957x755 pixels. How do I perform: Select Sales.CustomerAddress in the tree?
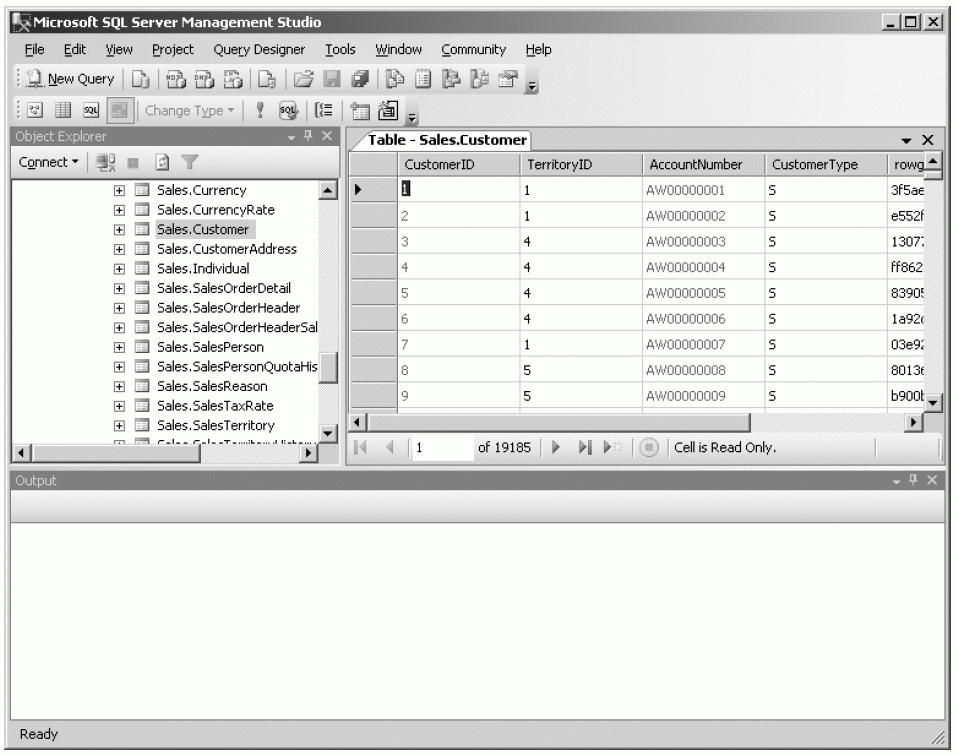pyautogui.click(x=226, y=249)
